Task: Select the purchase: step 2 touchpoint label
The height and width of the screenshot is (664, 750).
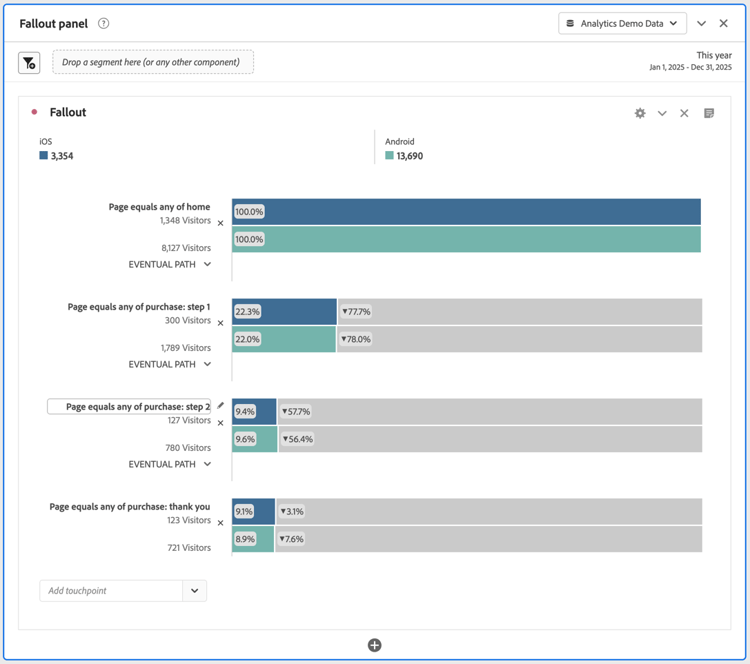Action: coord(130,407)
